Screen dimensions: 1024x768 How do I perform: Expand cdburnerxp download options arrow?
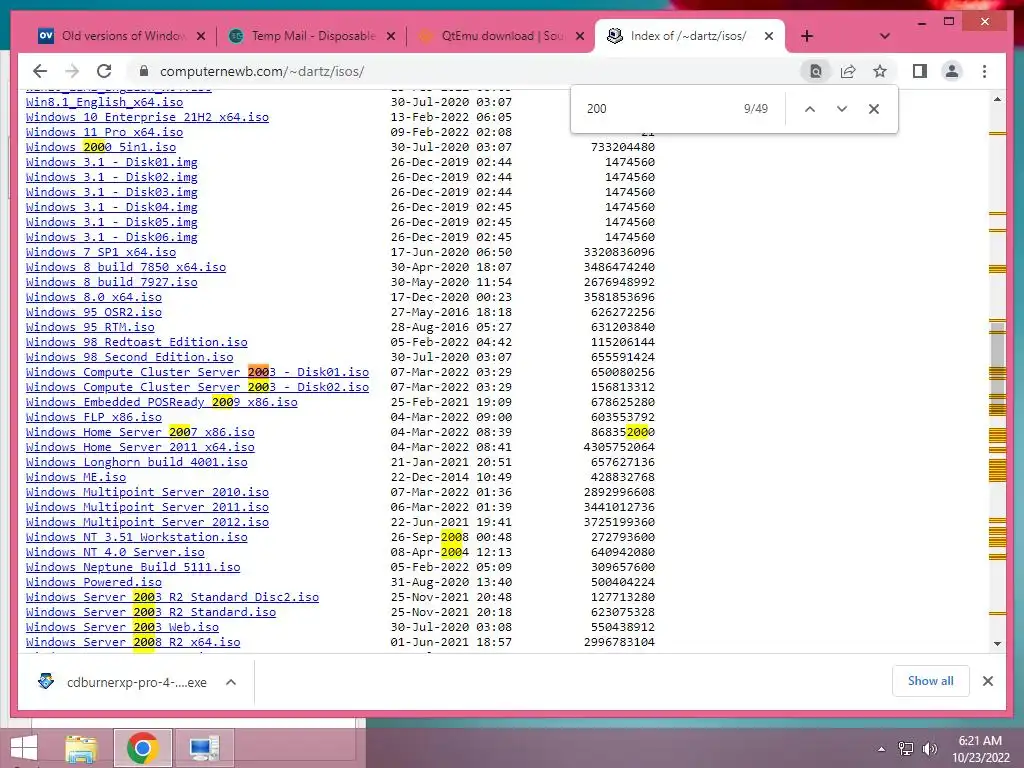click(231, 682)
